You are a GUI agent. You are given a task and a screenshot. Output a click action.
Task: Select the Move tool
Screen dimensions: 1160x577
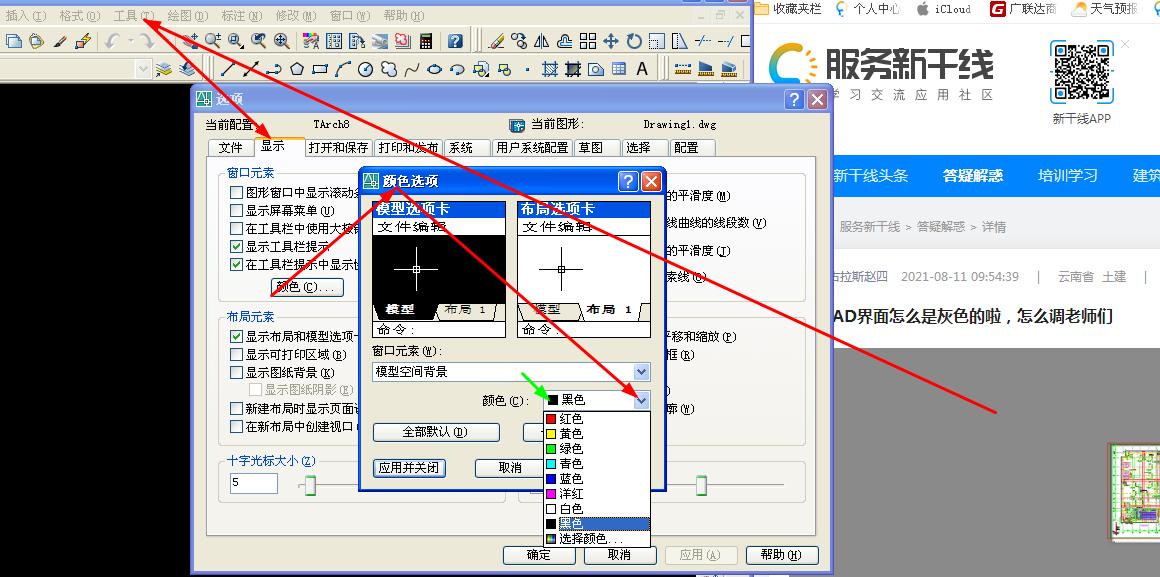tap(610, 41)
